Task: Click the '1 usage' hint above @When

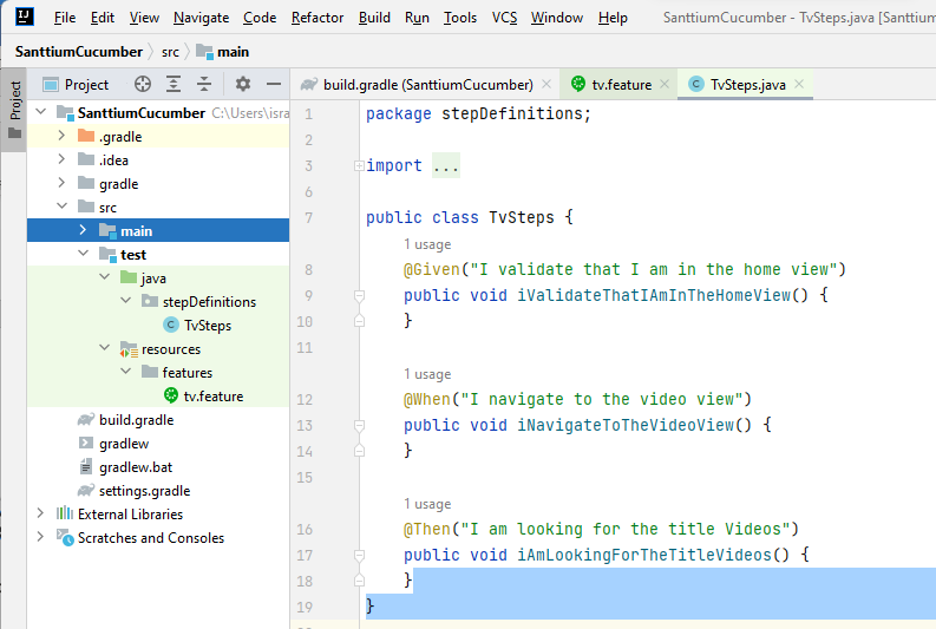Action: point(427,374)
